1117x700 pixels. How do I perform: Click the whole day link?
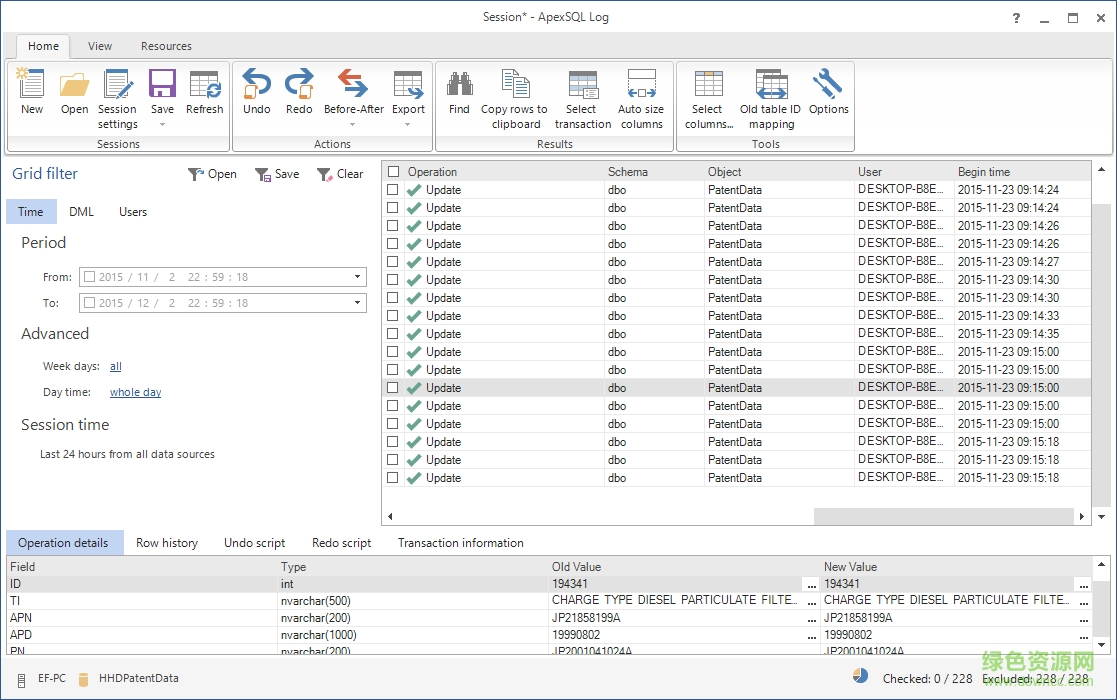[x=135, y=392]
